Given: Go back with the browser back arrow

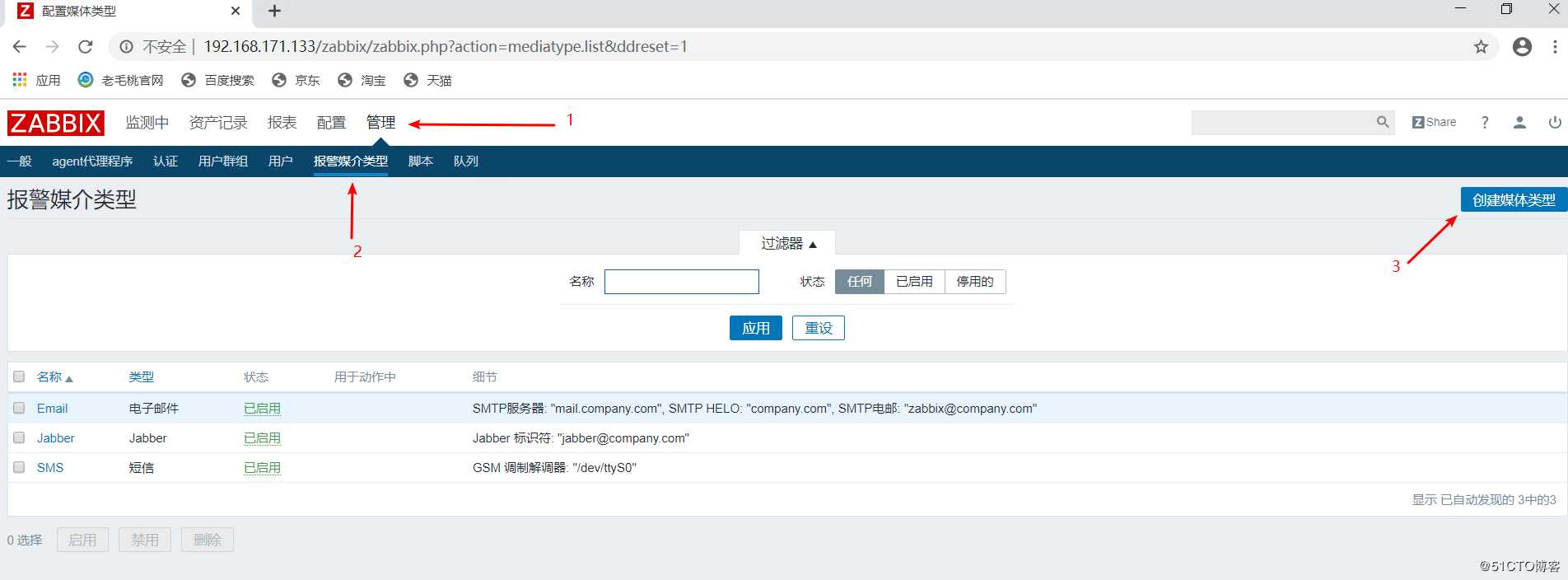Looking at the screenshot, I should click(x=20, y=47).
